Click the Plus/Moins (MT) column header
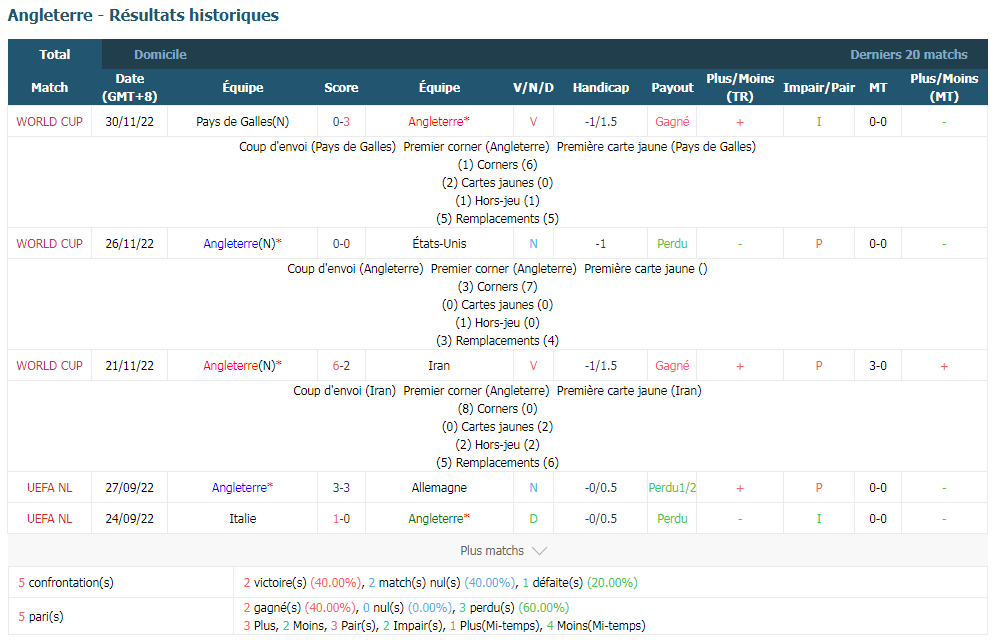 point(944,88)
